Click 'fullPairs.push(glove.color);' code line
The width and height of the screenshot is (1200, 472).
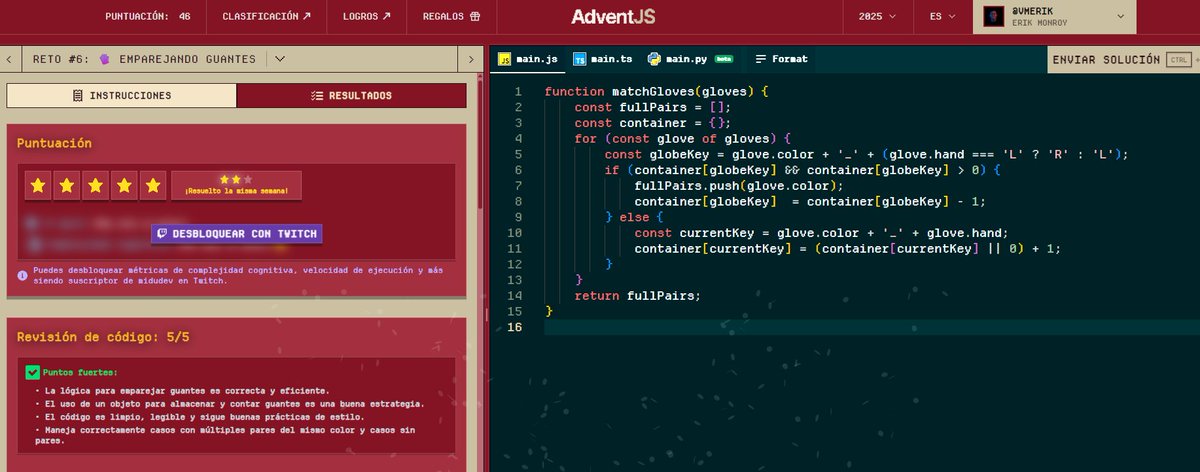point(739,185)
